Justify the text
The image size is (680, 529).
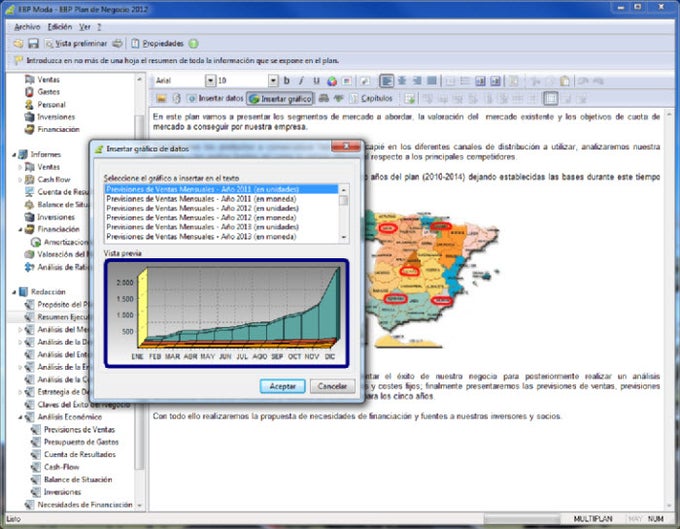(432, 81)
